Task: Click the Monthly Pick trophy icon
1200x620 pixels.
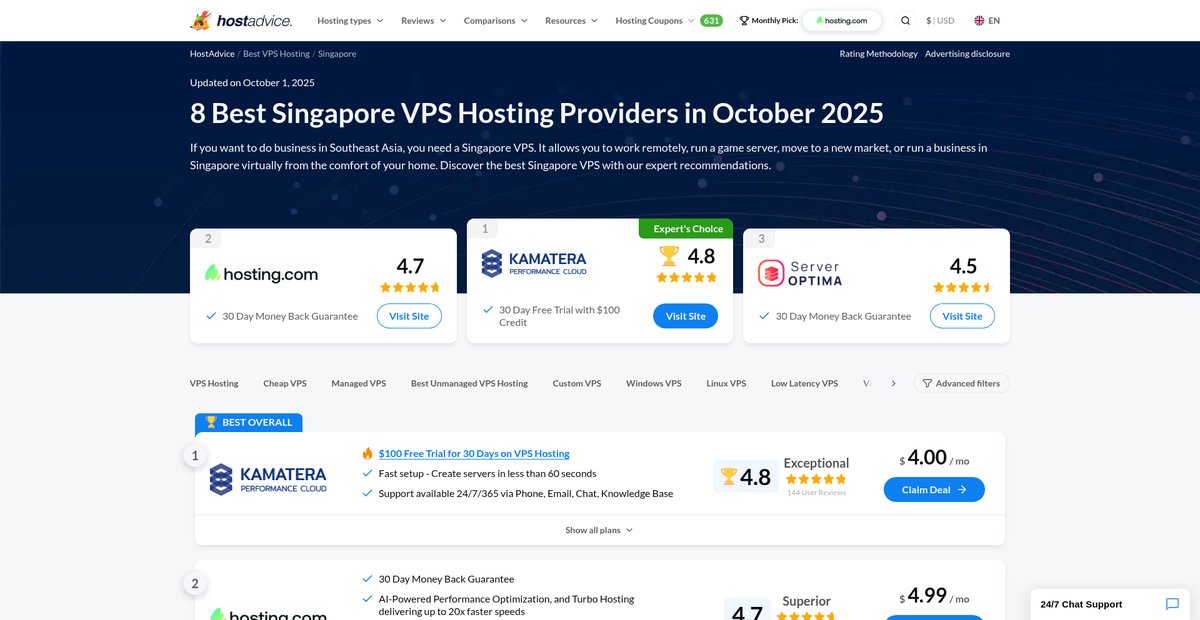Action: pos(744,20)
